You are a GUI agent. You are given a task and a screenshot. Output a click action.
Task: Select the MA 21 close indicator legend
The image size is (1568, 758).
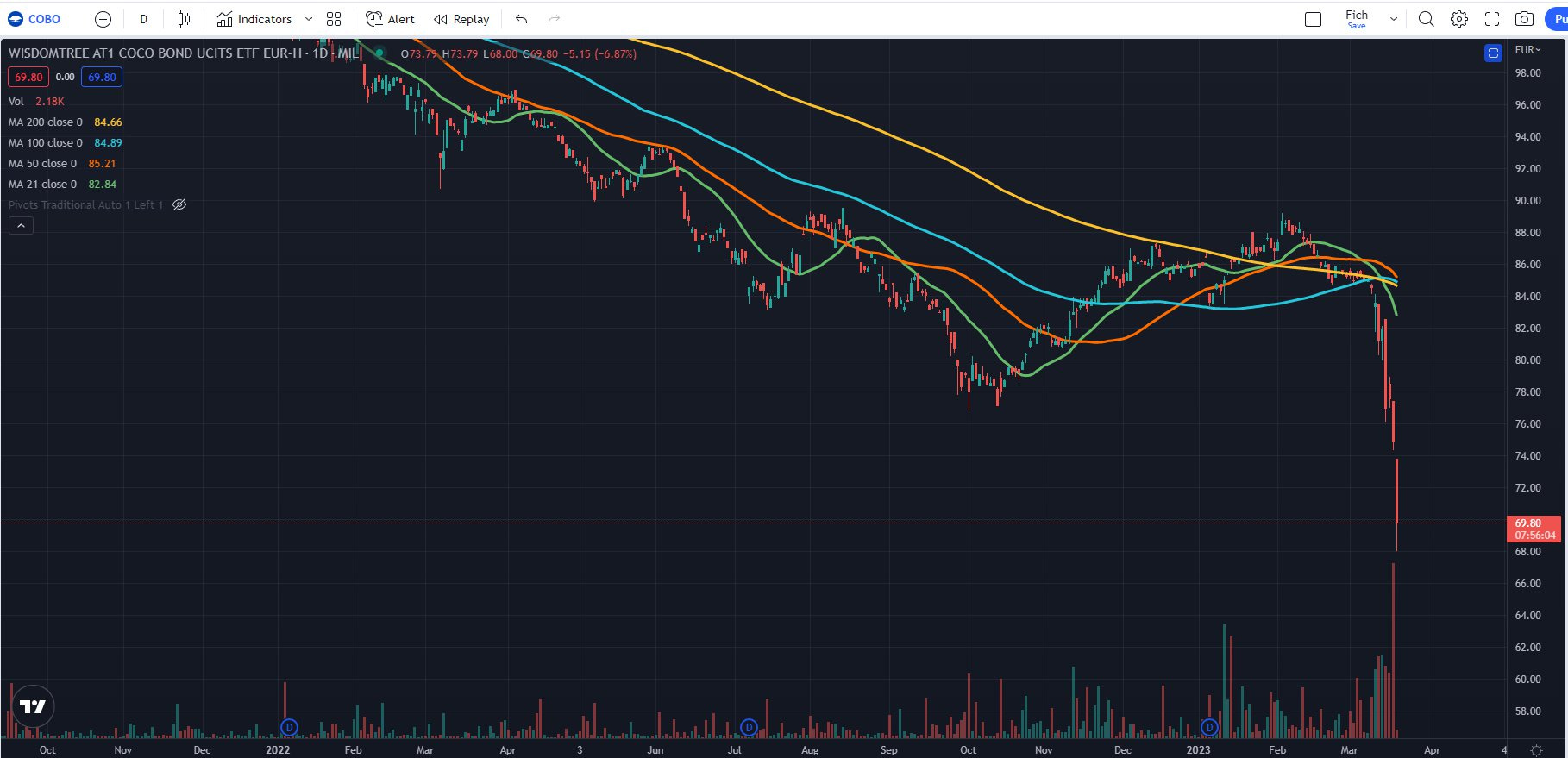pyautogui.click(x=61, y=184)
